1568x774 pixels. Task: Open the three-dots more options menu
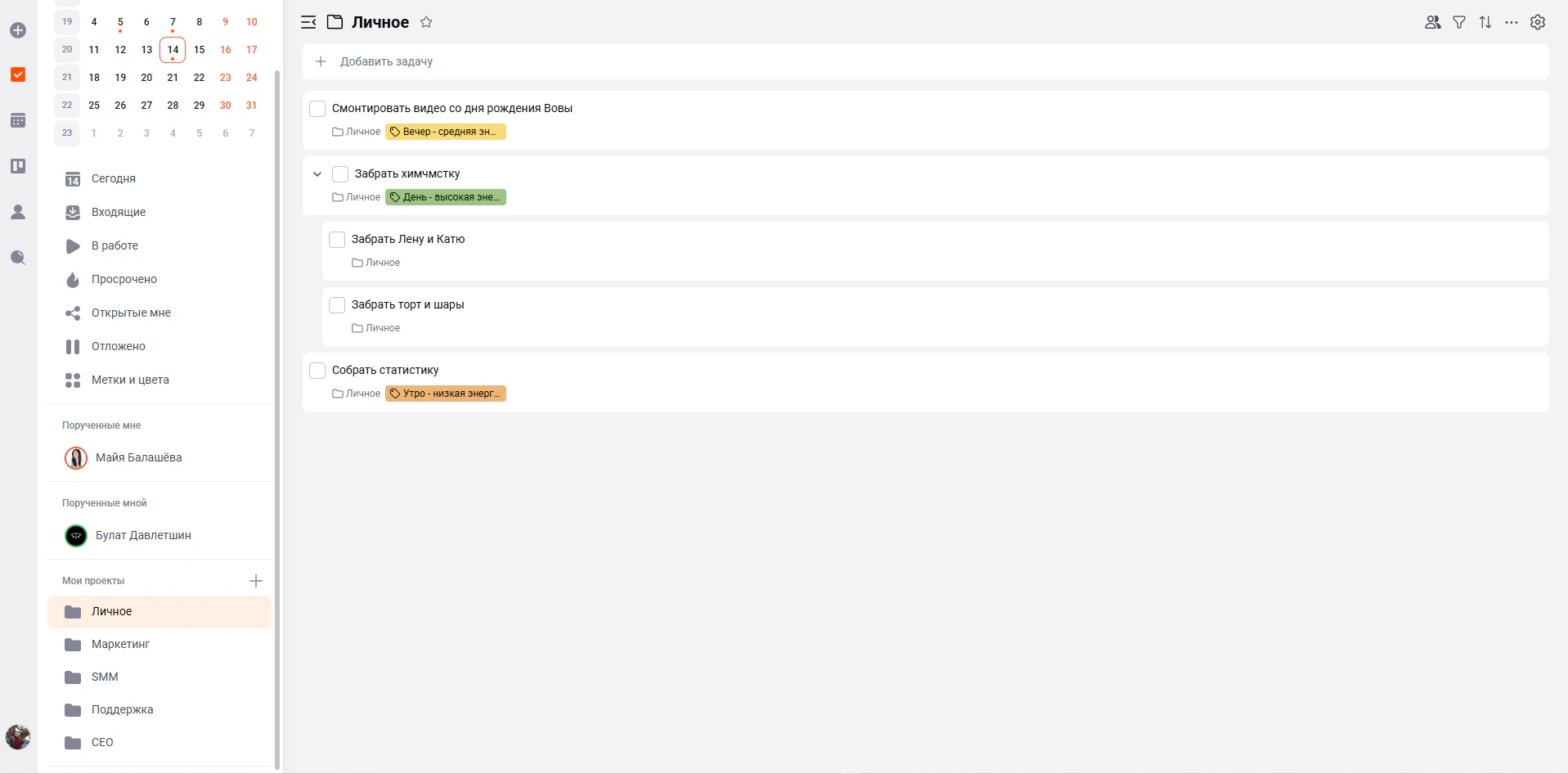coord(1512,22)
